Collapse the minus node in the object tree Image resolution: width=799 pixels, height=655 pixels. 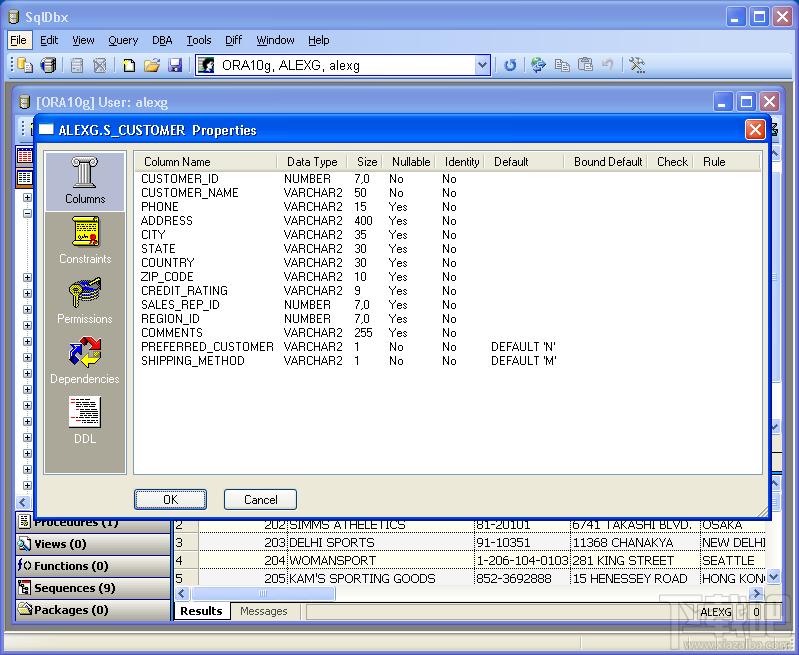[28, 213]
